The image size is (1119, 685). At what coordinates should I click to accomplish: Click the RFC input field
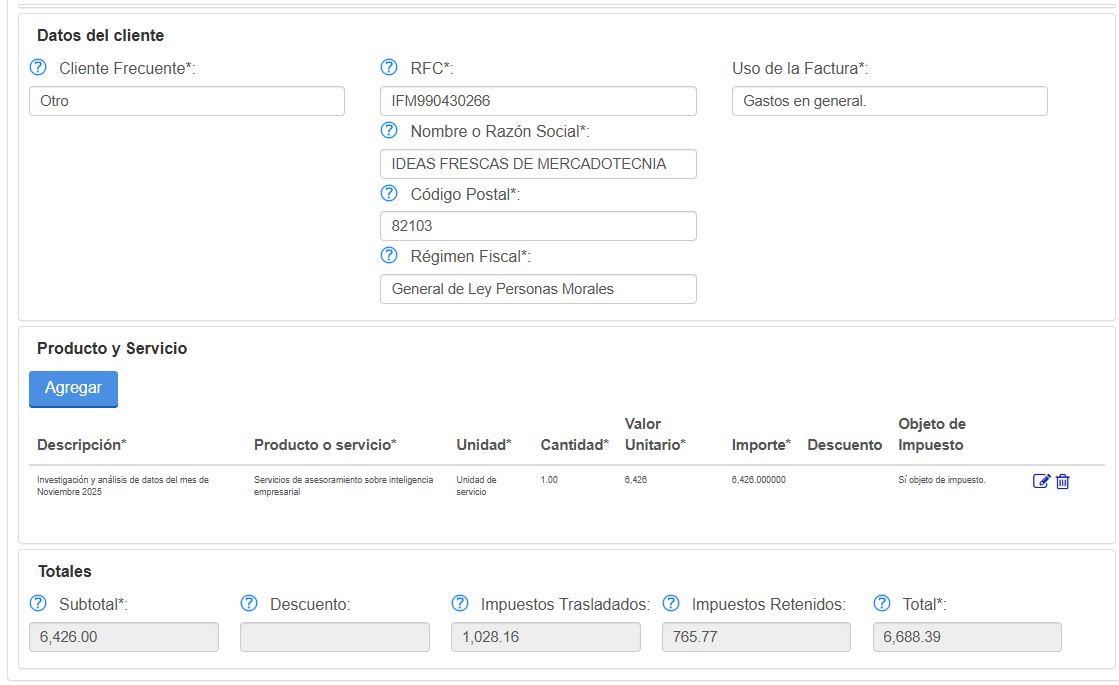pos(538,101)
